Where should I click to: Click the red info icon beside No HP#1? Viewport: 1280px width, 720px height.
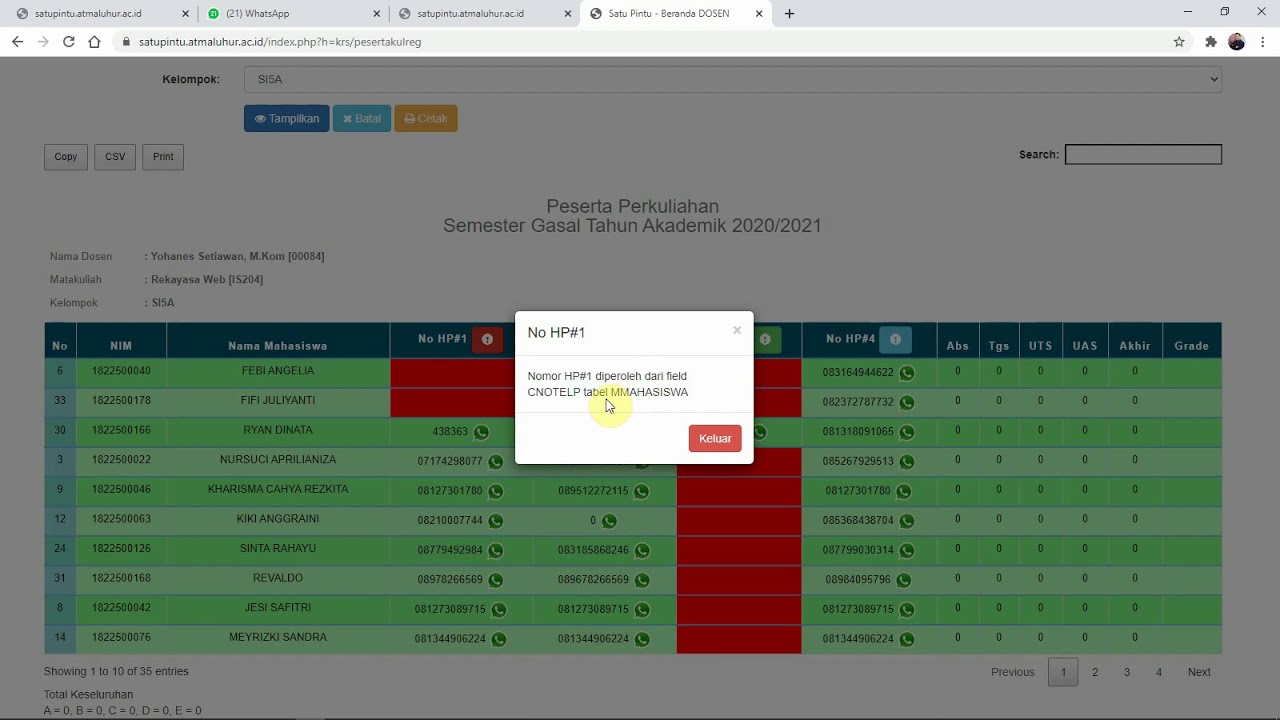coord(487,340)
